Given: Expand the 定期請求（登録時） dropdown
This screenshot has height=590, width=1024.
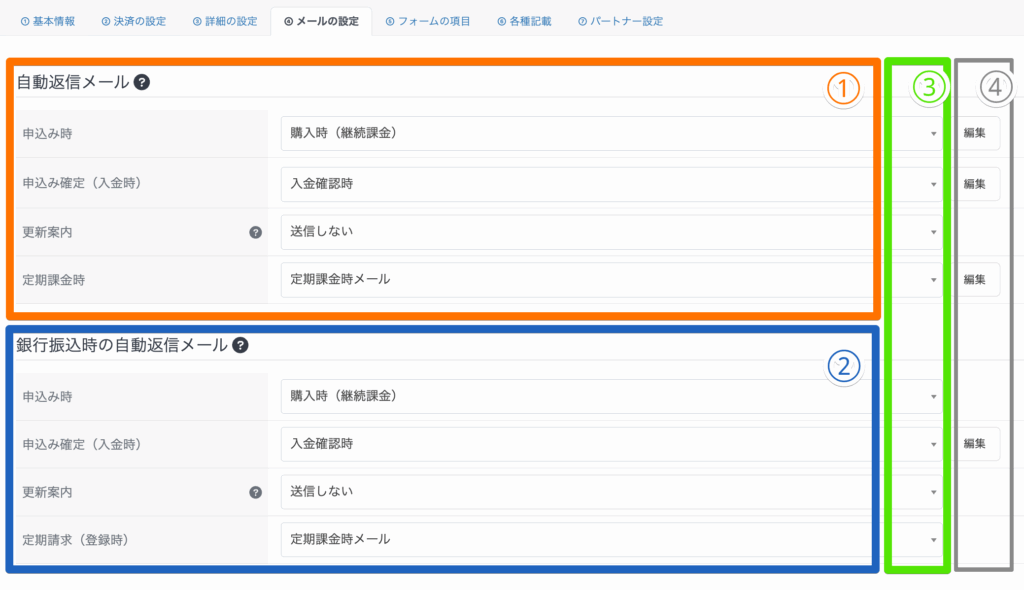Looking at the screenshot, I should pyautogui.click(x=610, y=539).
